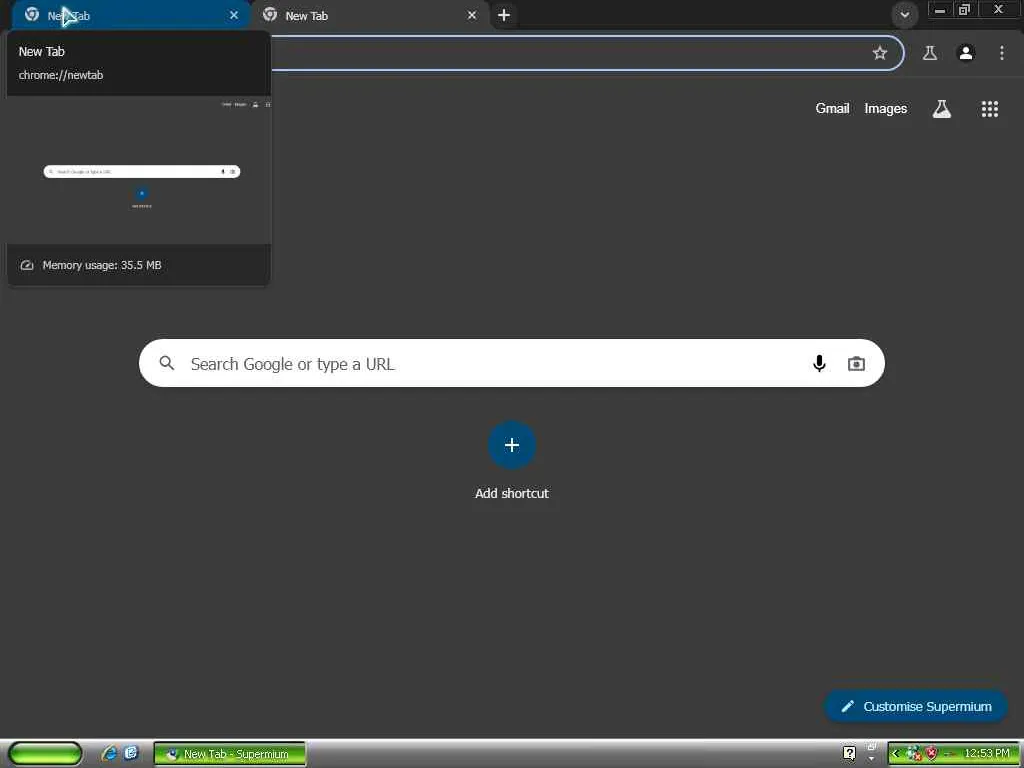This screenshot has height=768, width=1024.
Task: Start voice search with microphone icon
Action: (x=819, y=363)
